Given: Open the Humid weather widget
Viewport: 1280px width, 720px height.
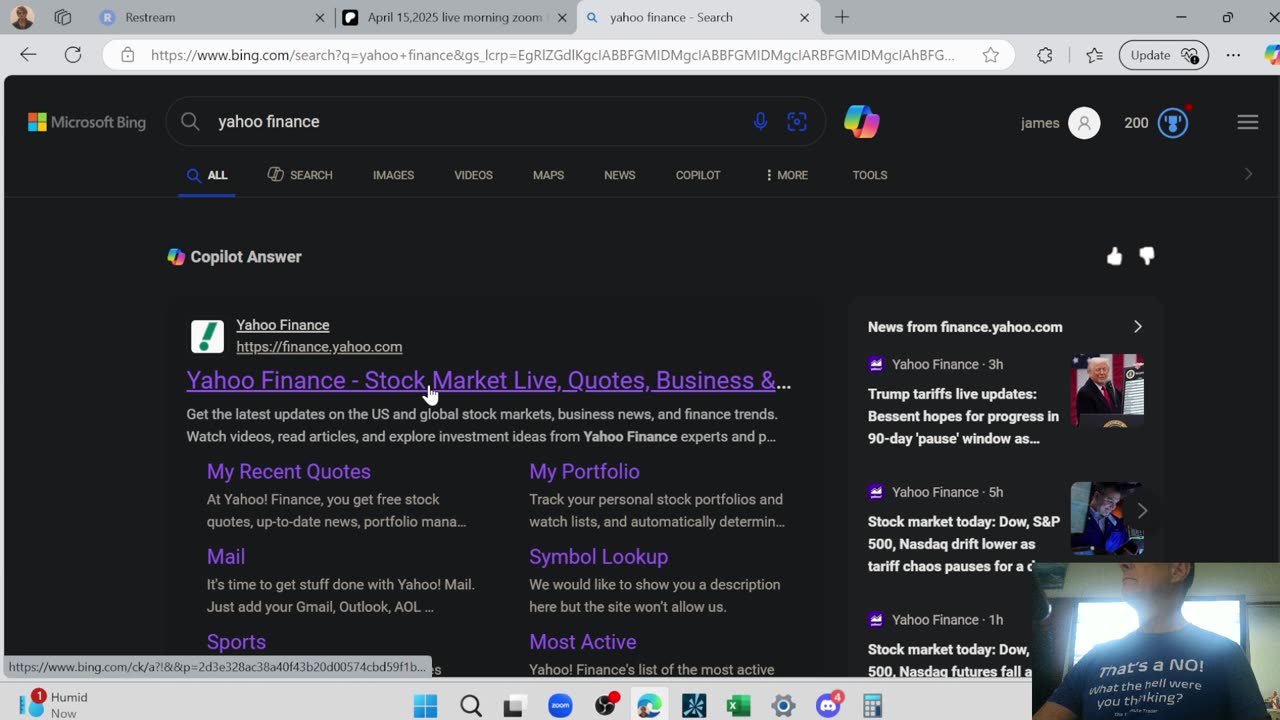Looking at the screenshot, I should (55, 705).
